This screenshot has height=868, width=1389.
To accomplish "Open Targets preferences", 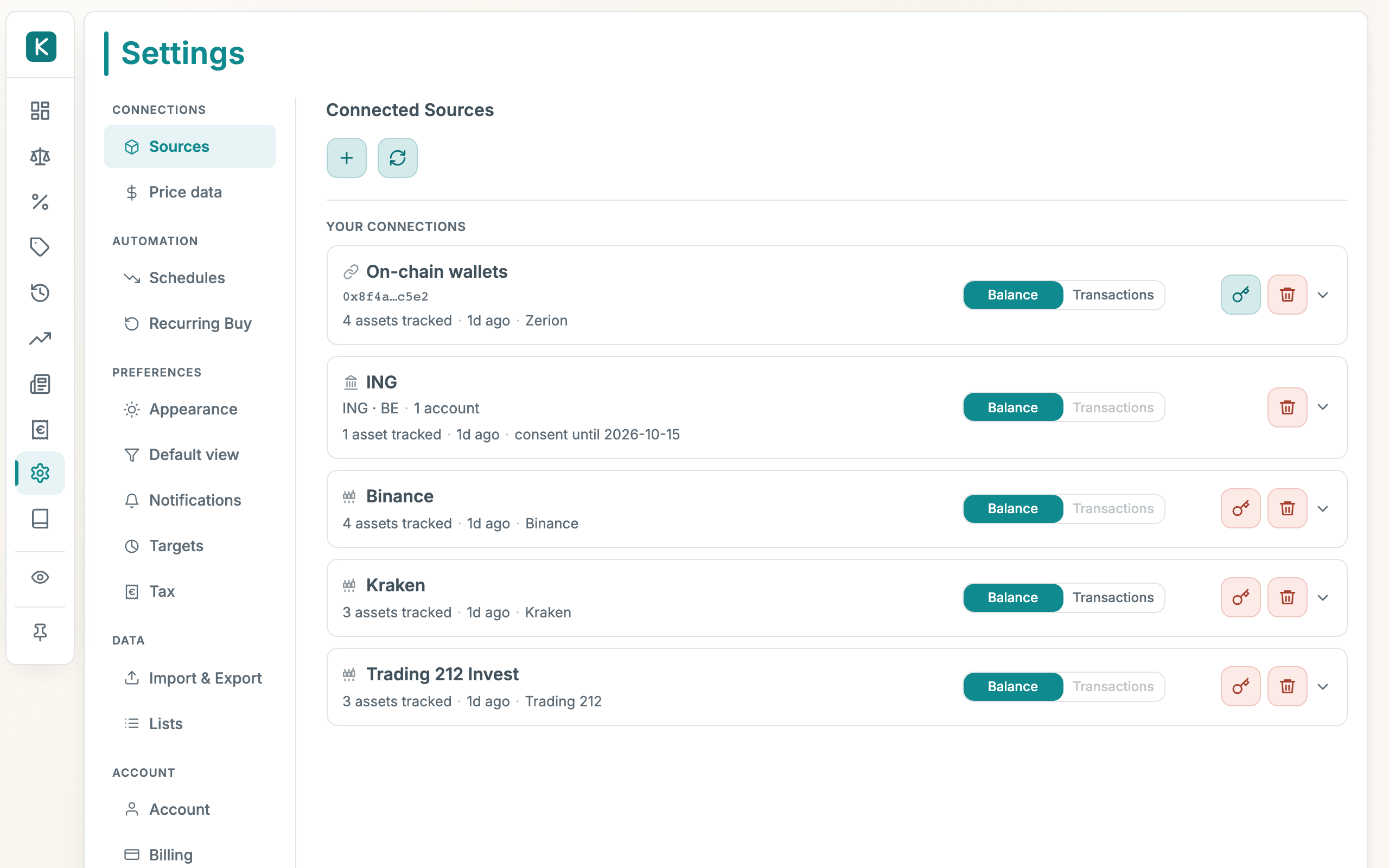I will click(190, 546).
